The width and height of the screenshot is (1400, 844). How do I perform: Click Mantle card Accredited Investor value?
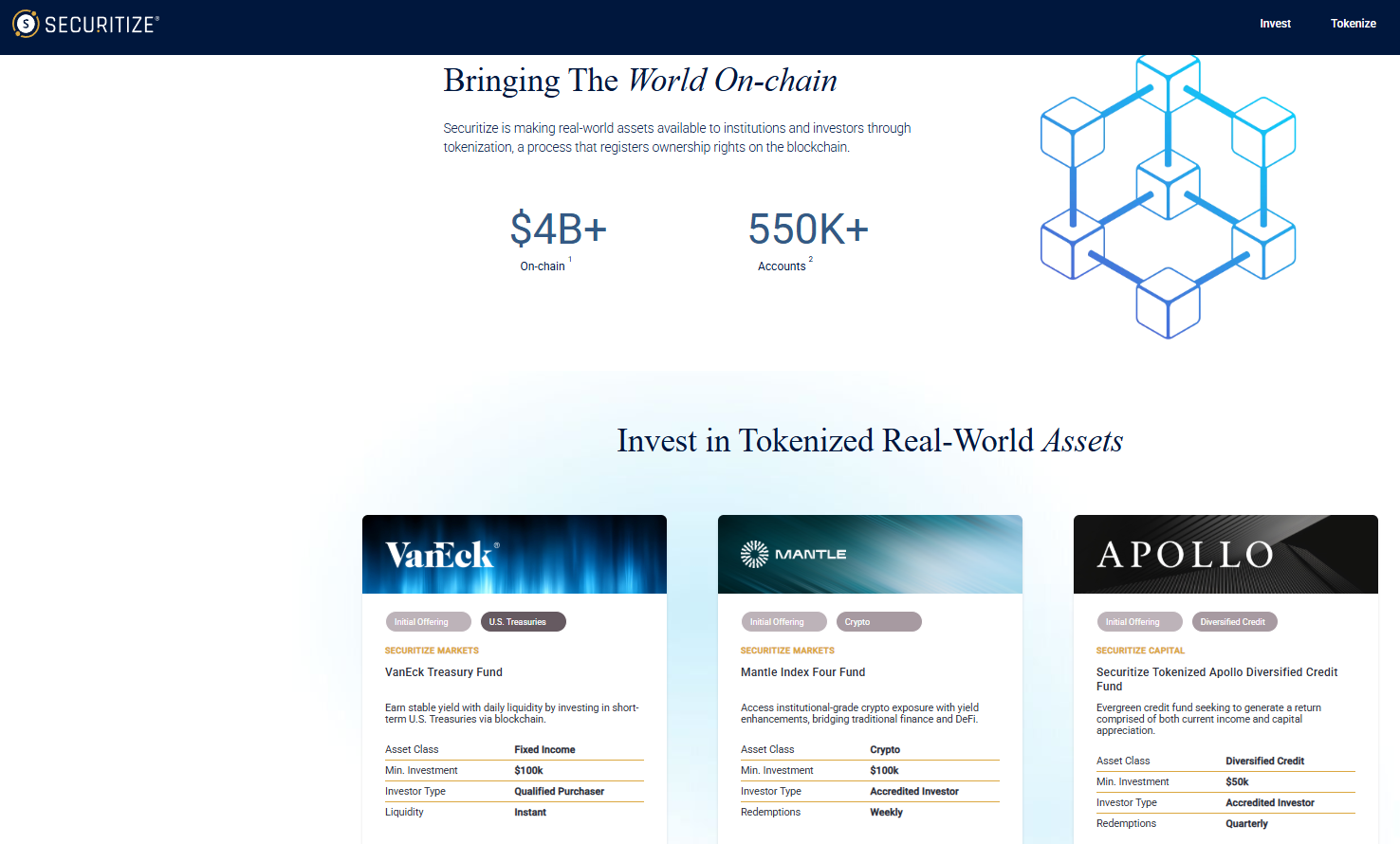tap(914, 791)
